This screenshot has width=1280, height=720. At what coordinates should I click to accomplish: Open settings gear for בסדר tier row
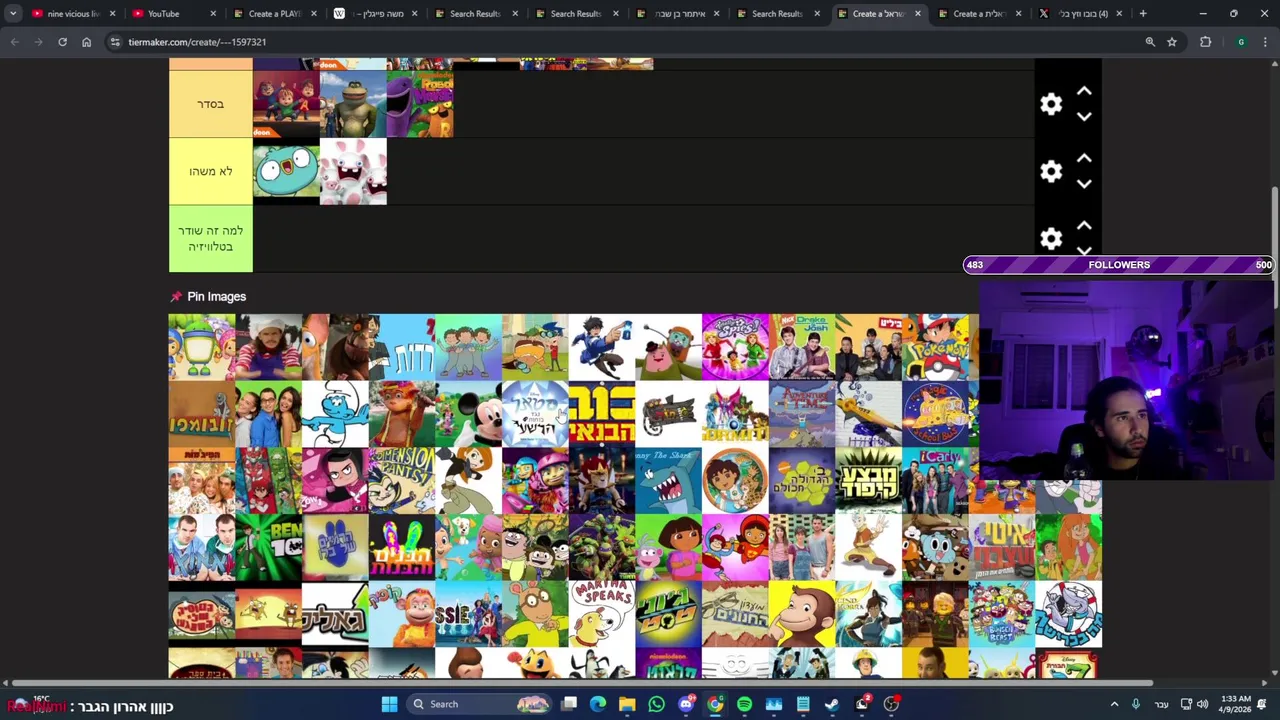click(x=1051, y=104)
